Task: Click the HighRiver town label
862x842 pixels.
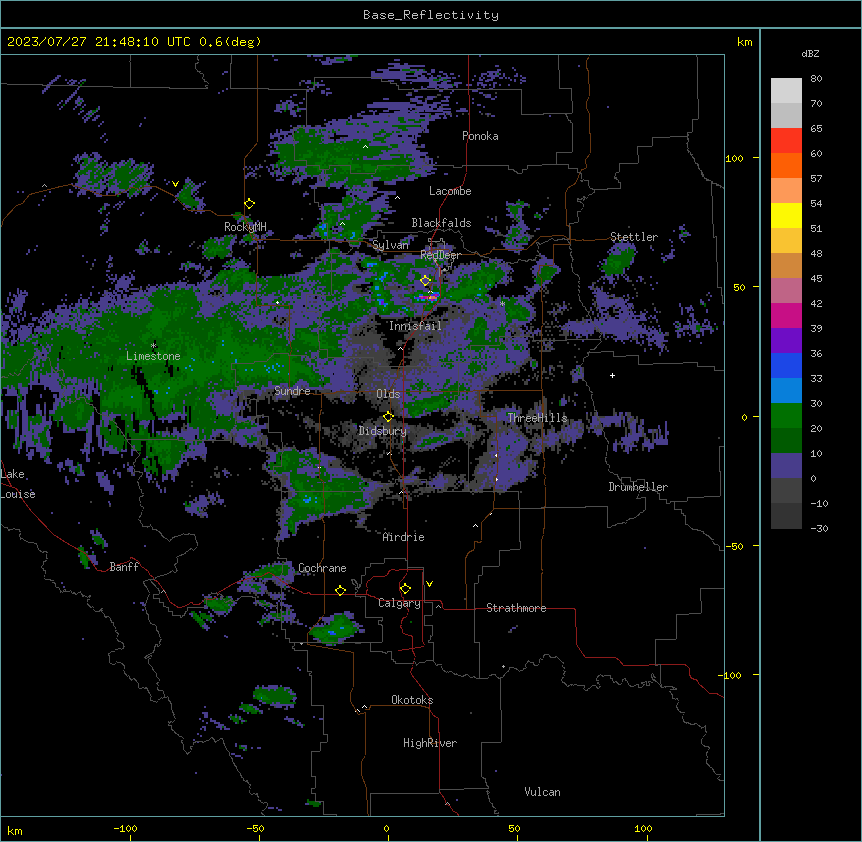Action: (x=430, y=743)
